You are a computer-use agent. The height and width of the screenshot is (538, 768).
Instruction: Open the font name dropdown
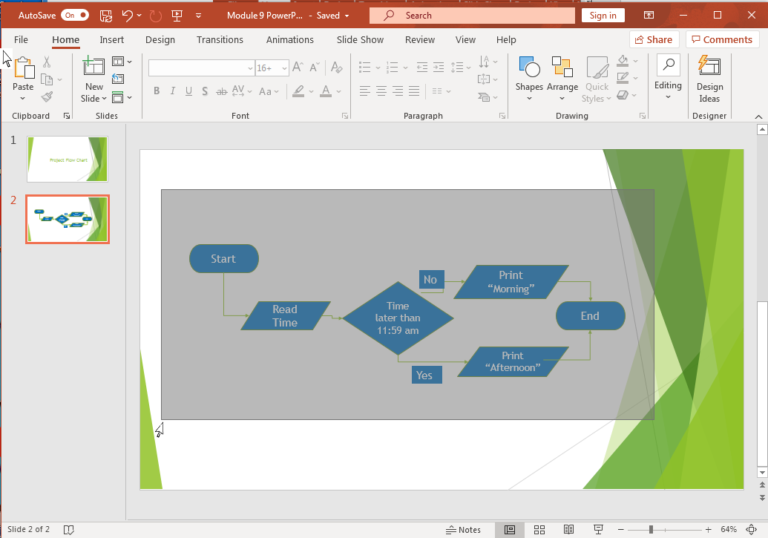coord(249,68)
